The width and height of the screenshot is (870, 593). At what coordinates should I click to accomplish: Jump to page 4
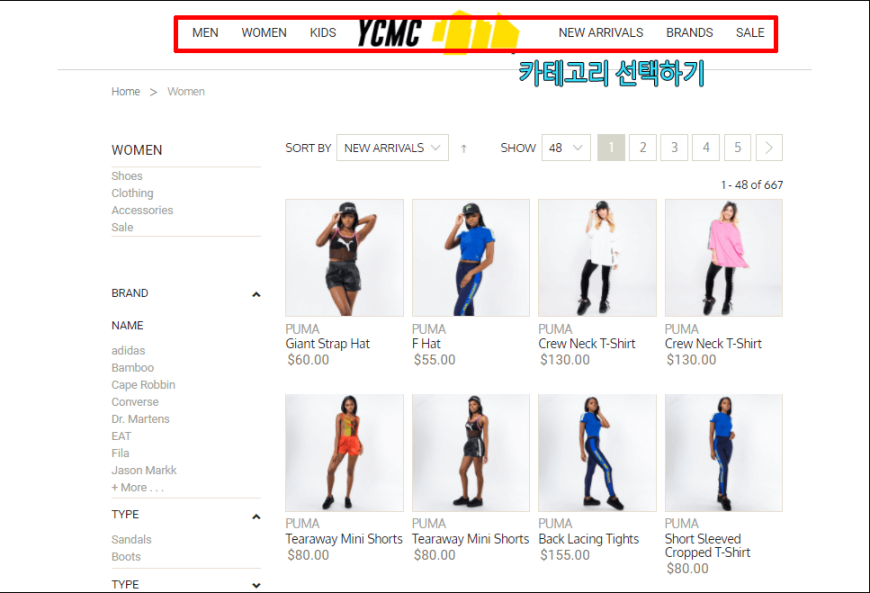click(x=706, y=148)
